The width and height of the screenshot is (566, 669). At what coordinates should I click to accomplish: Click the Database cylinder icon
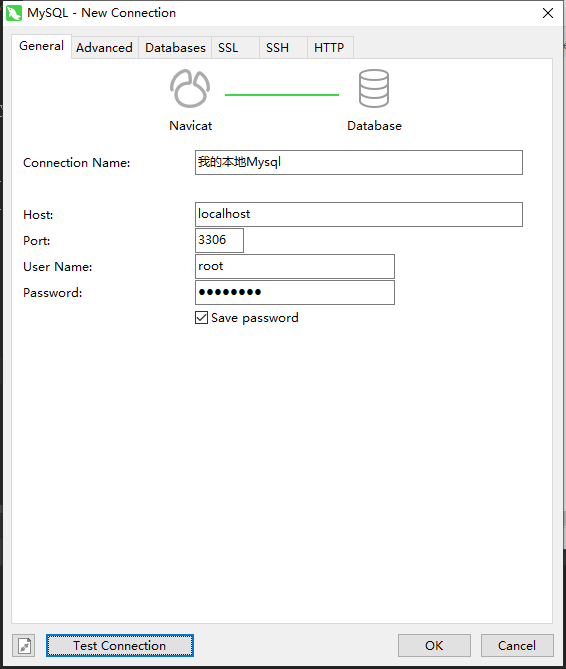374,88
